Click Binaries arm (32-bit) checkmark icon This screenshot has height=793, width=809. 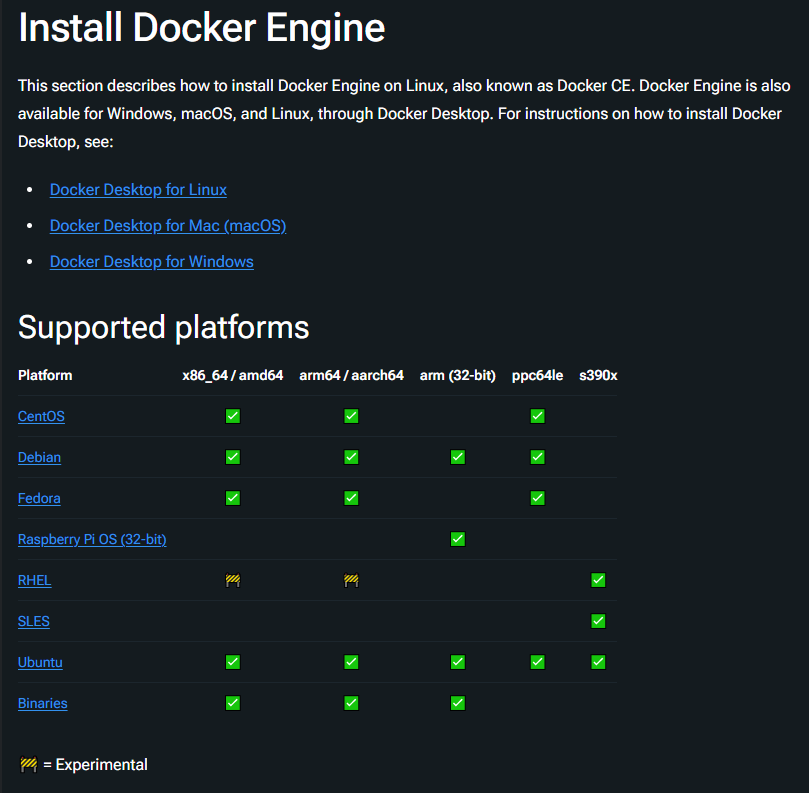click(458, 703)
